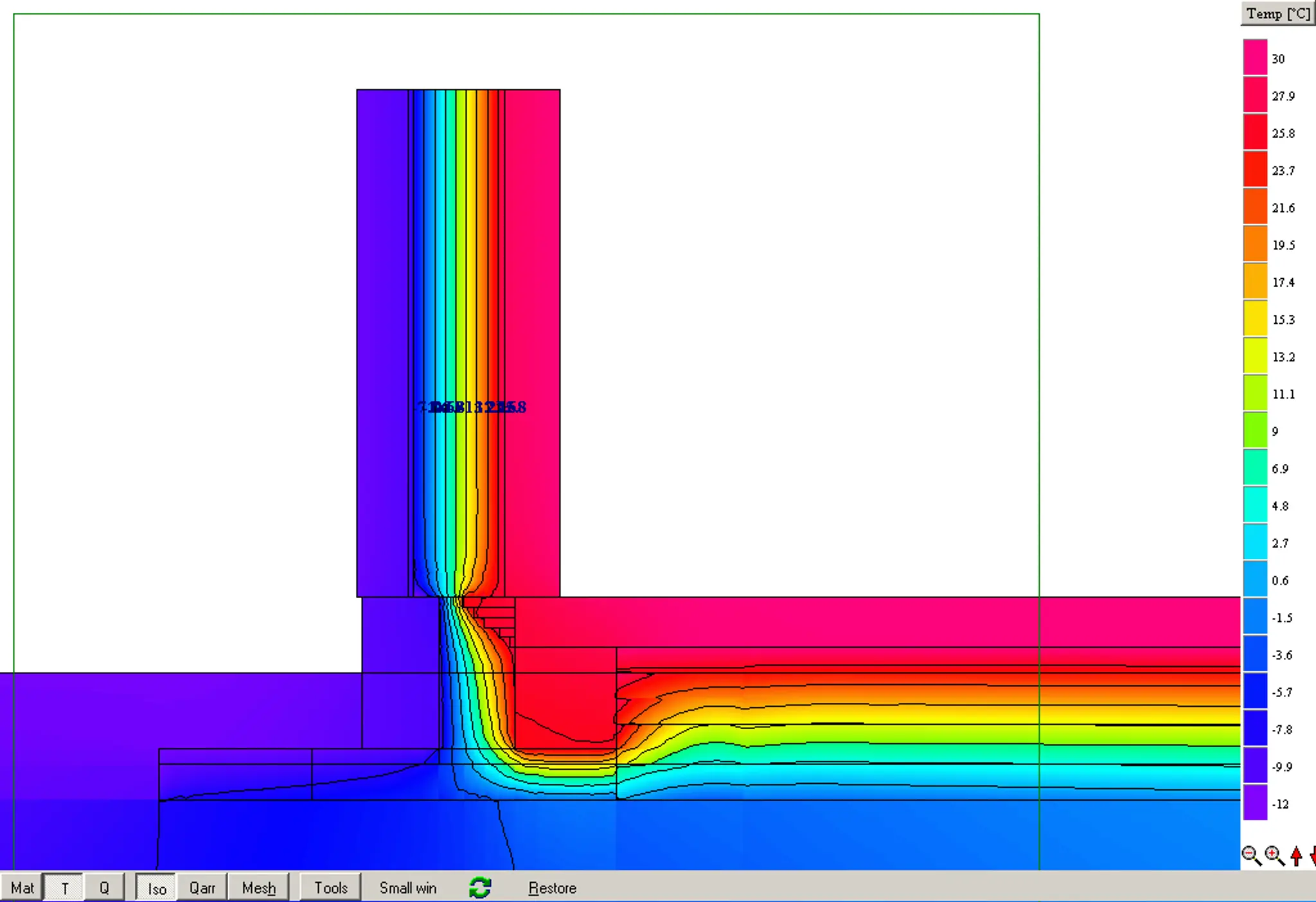Viewport: 1316px width, 902px height.
Task: Open the Tools menu button
Action: pos(330,888)
